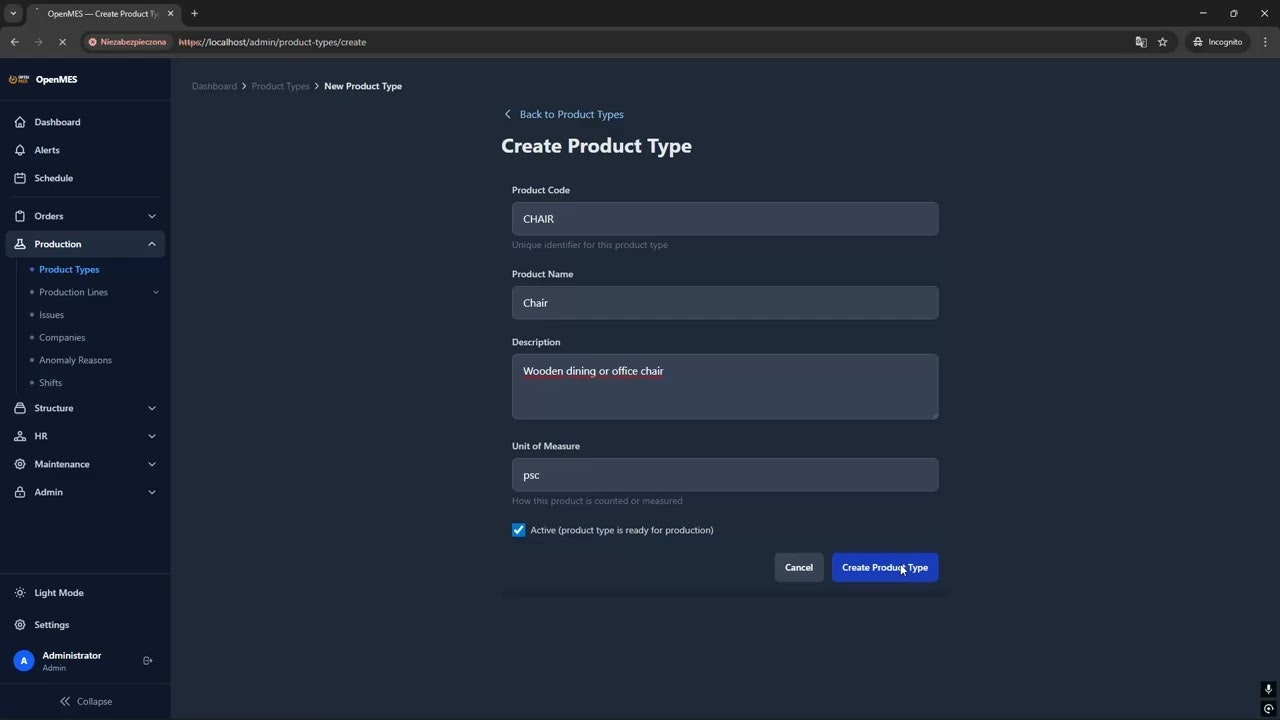Expand the Structure menu chevron
The image size is (1280, 720).
pyautogui.click(x=152, y=408)
